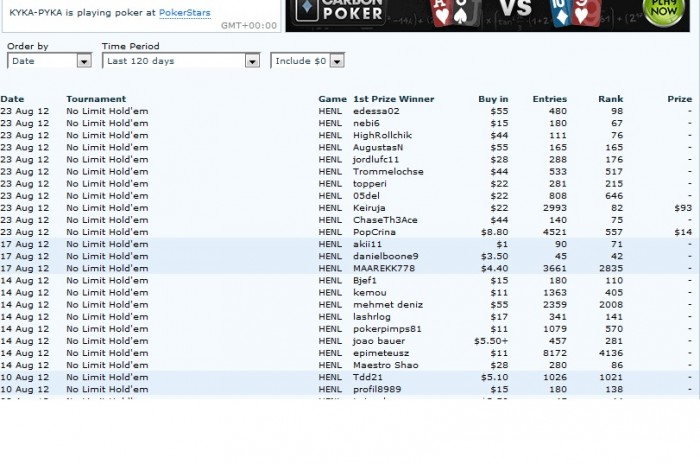Image resolution: width=700 pixels, height=464 pixels.
Task: Click the Carbon Poker banner ad
Action: (488, 15)
